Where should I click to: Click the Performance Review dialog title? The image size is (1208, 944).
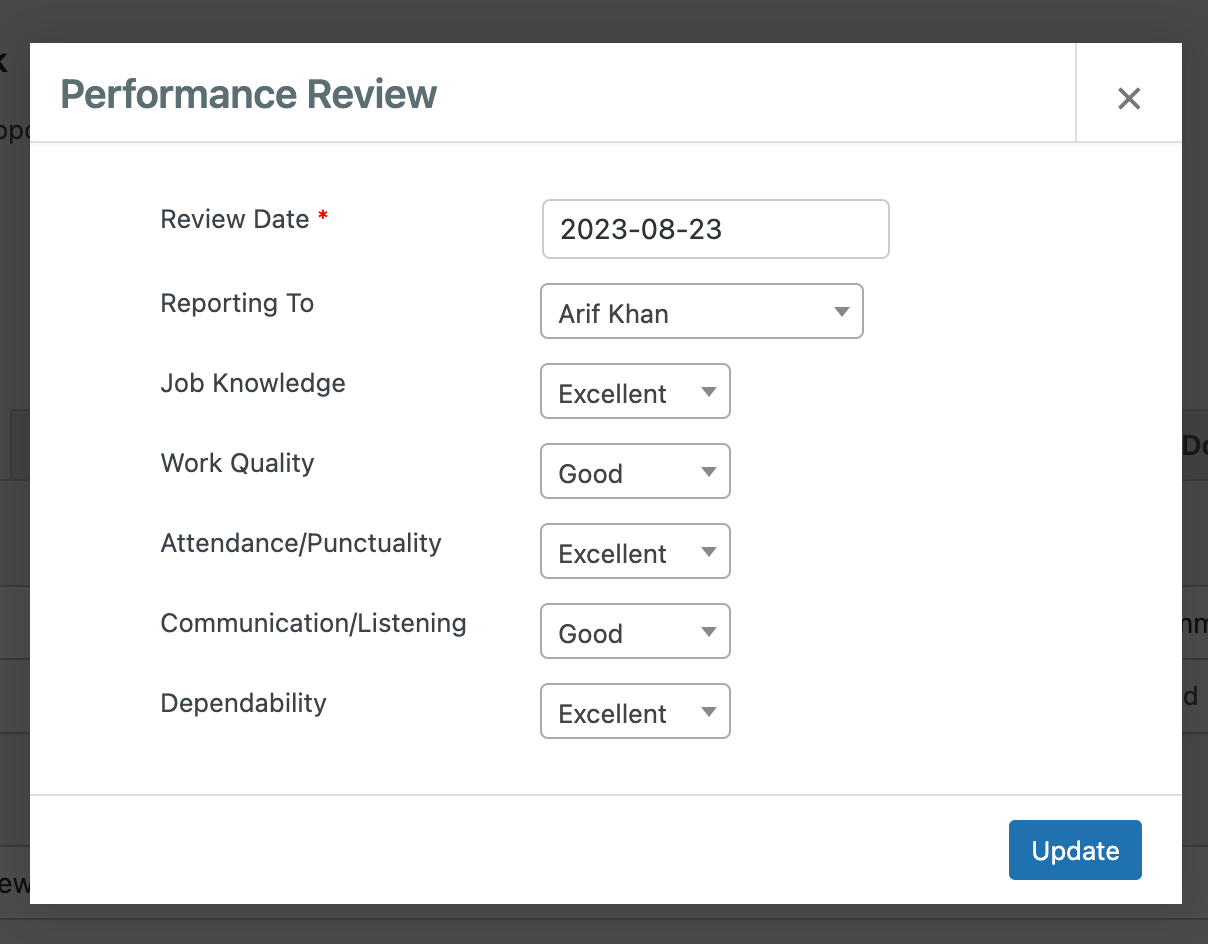248,94
